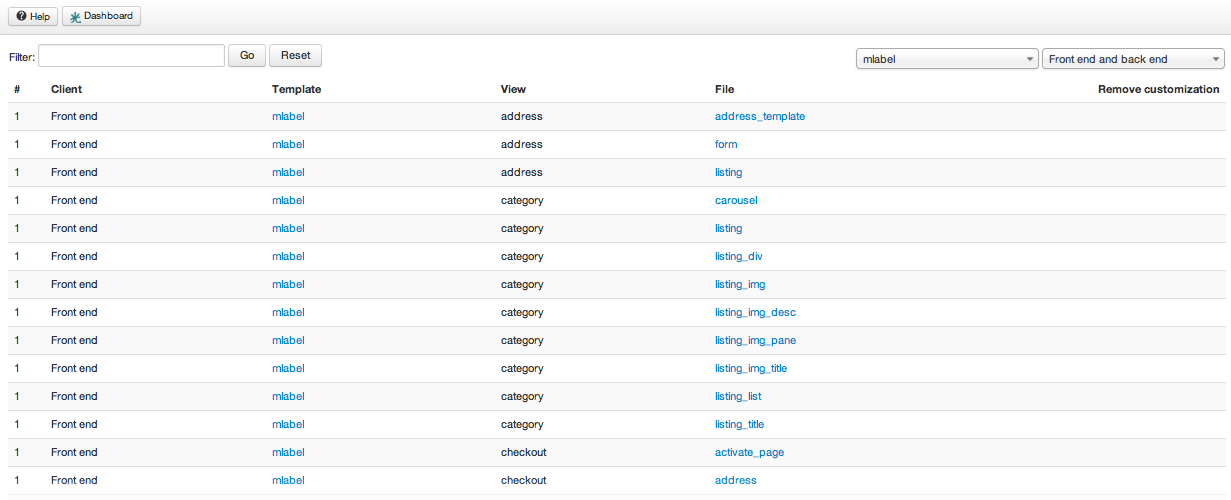This screenshot has height=500, width=1231.
Task: Open the address_template file link
Action: (760, 116)
